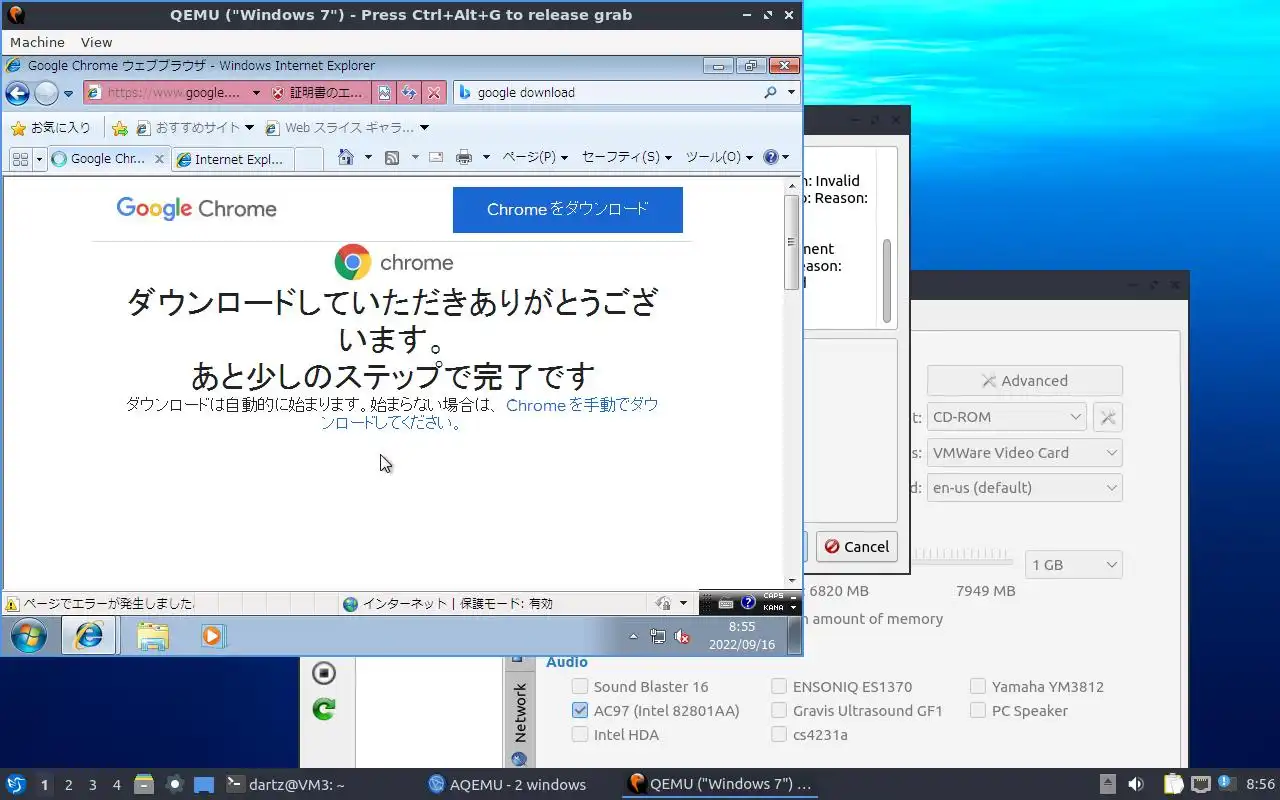Screen dimensions: 1280x800
Task: Open the IE help question mark
Action: (x=771, y=157)
